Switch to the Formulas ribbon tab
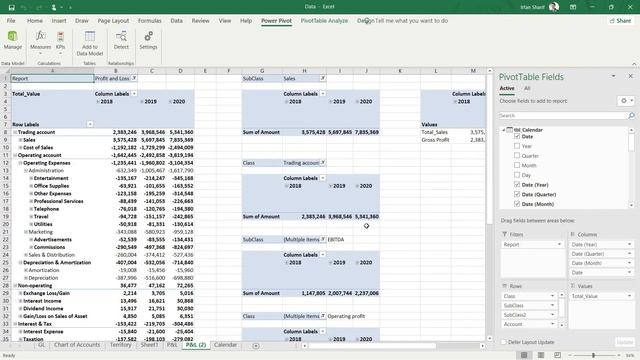This screenshot has height=360, width=640. 149,20
